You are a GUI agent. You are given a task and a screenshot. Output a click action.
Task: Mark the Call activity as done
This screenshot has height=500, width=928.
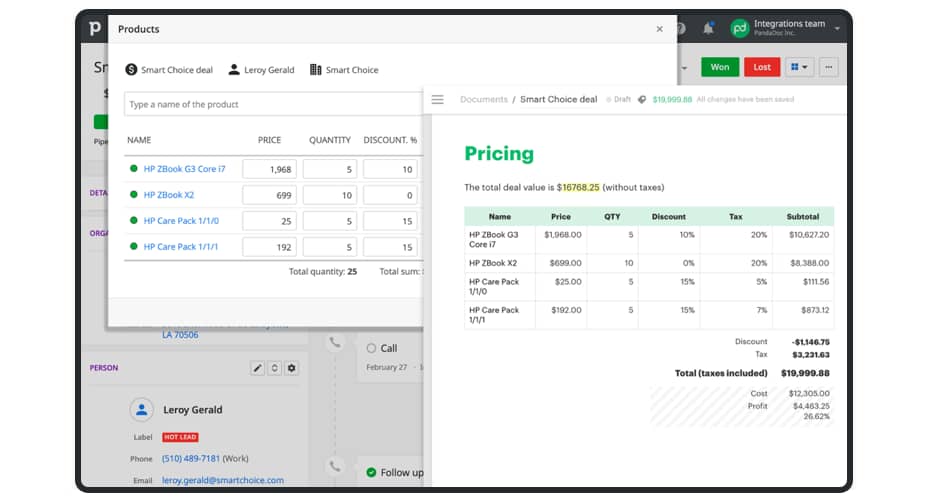click(x=371, y=348)
